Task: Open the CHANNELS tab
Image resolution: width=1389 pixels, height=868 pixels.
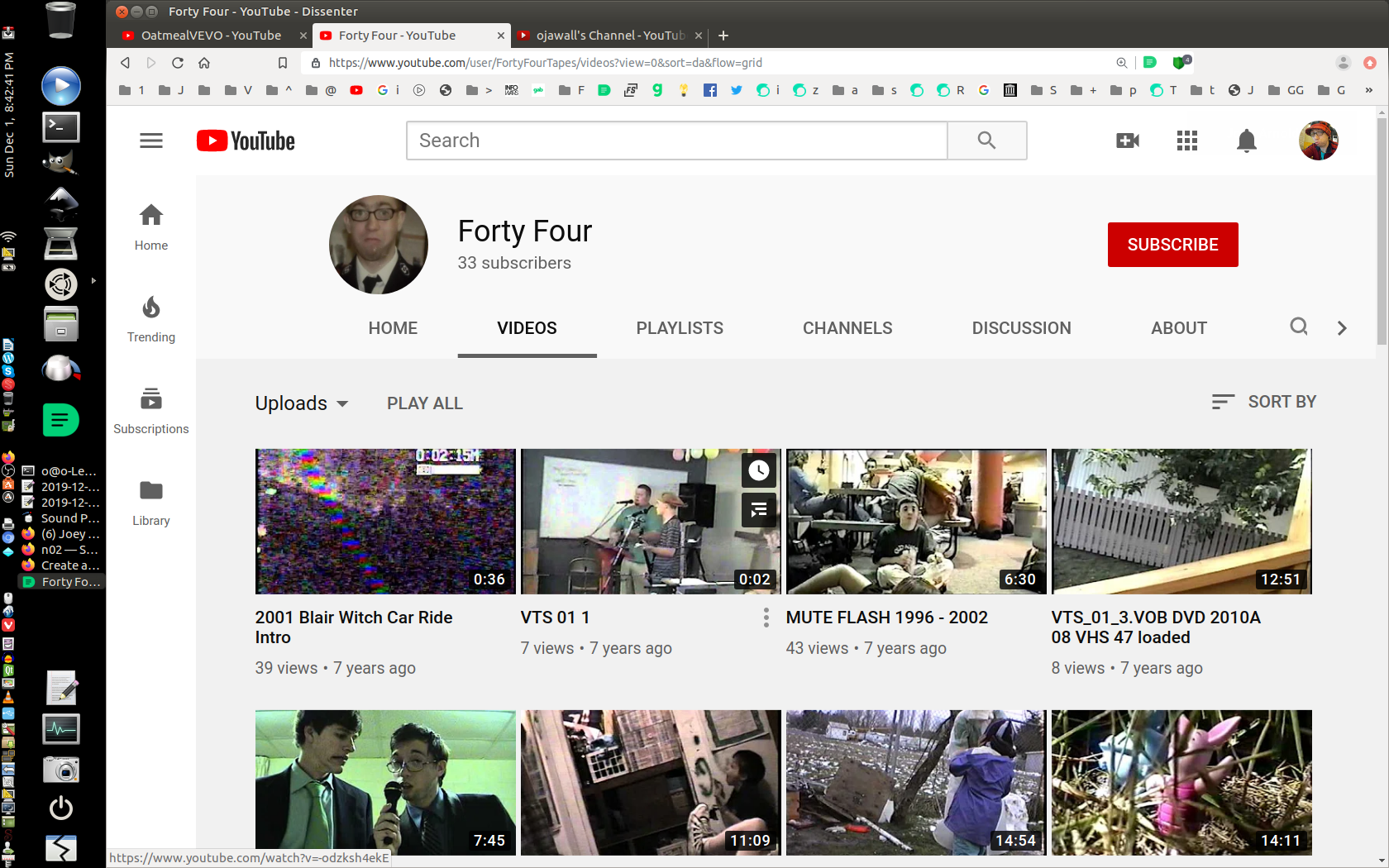Action: coord(847,328)
